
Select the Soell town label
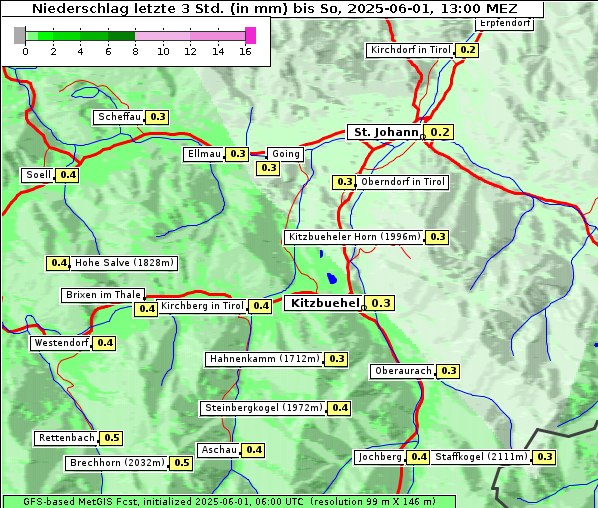pos(38,175)
